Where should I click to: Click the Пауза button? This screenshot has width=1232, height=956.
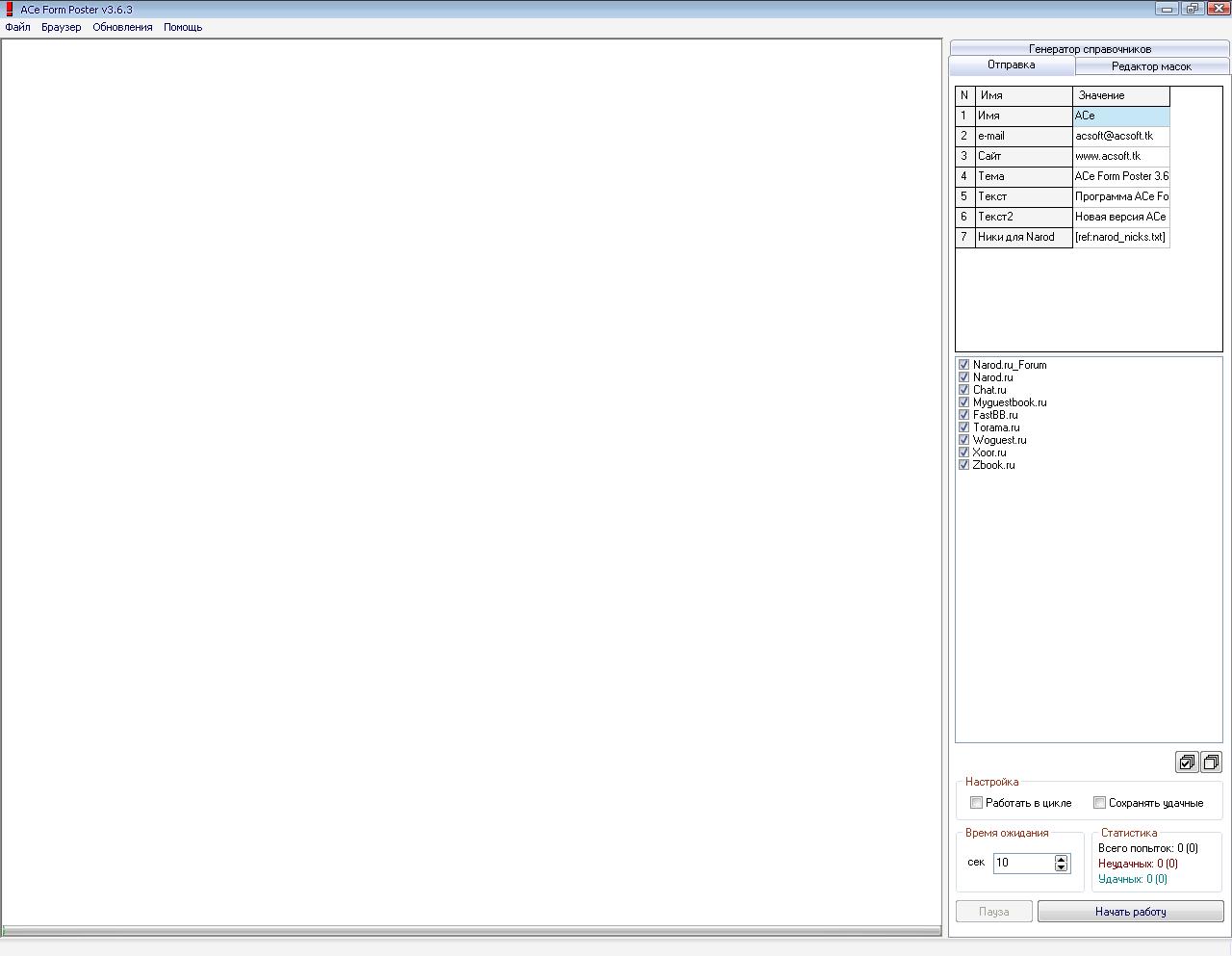[994, 912]
